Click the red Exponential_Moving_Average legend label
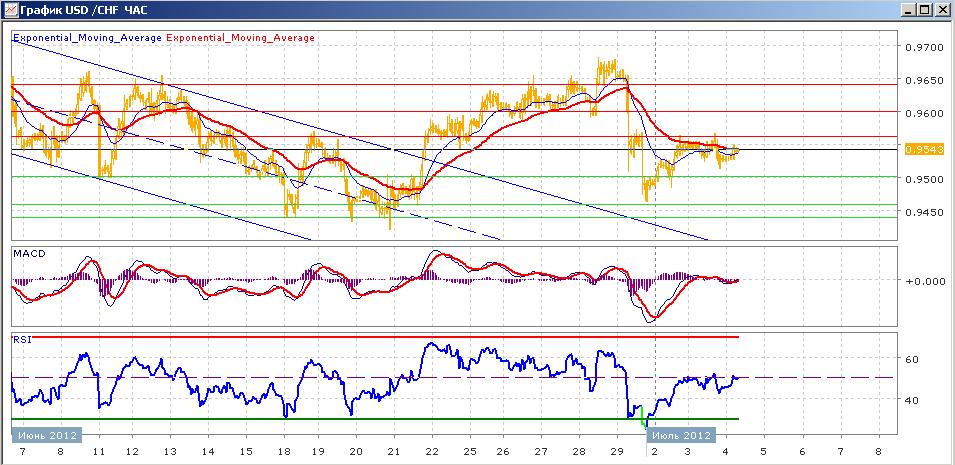Screen dimensions: 955x465 (x=240, y=38)
